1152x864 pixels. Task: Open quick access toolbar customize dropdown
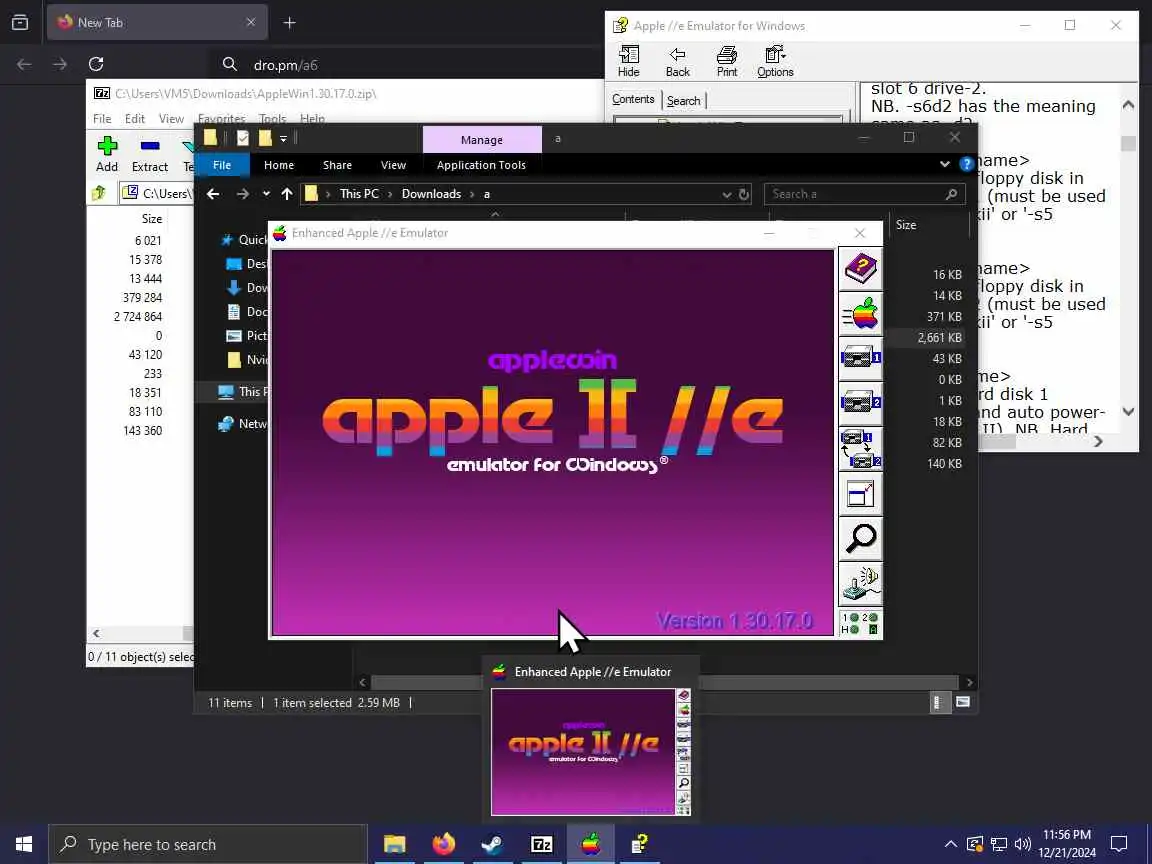pyautogui.click(x=283, y=138)
